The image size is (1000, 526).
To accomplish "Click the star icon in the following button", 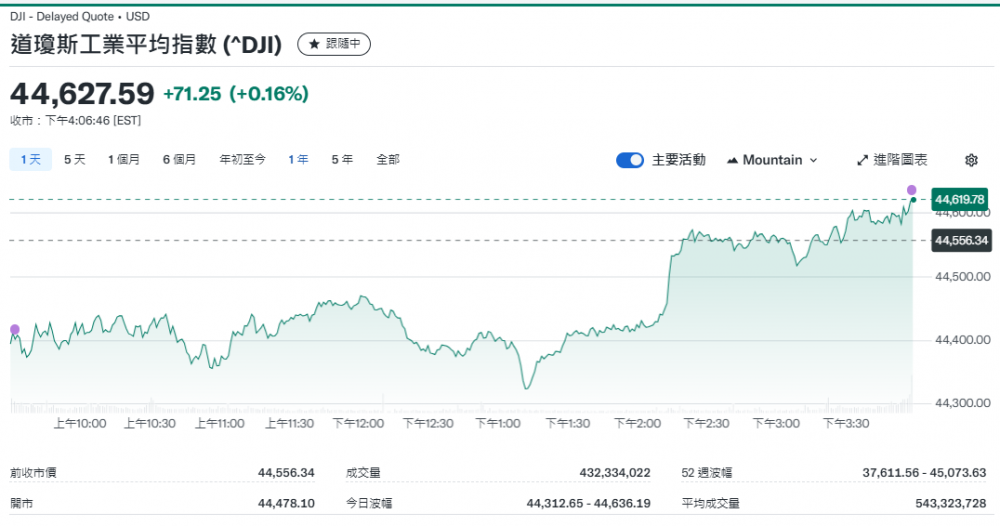I will (x=313, y=44).
